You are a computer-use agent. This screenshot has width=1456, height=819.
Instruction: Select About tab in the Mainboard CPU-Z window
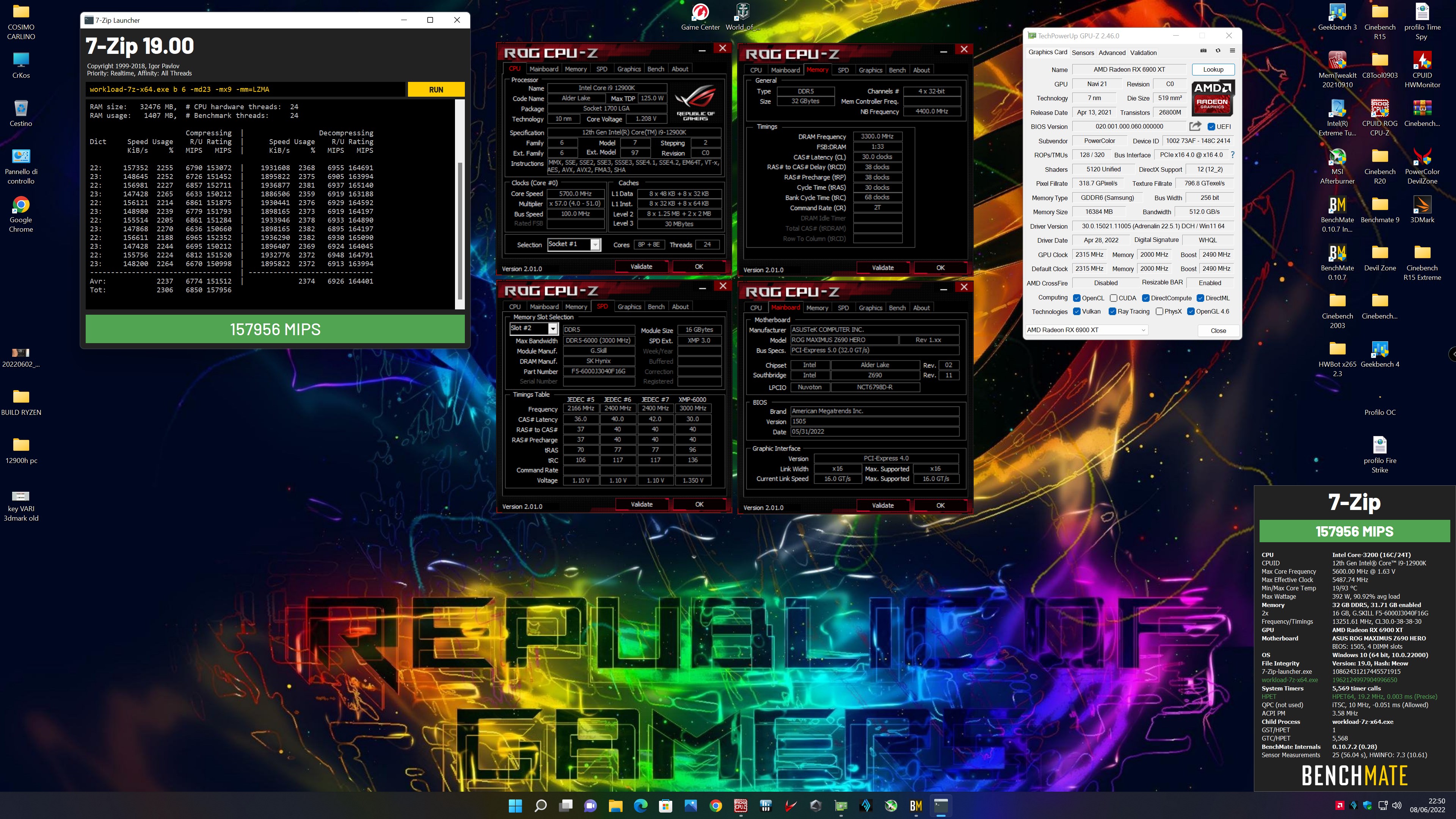pyautogui.click(x=921, y=308)
